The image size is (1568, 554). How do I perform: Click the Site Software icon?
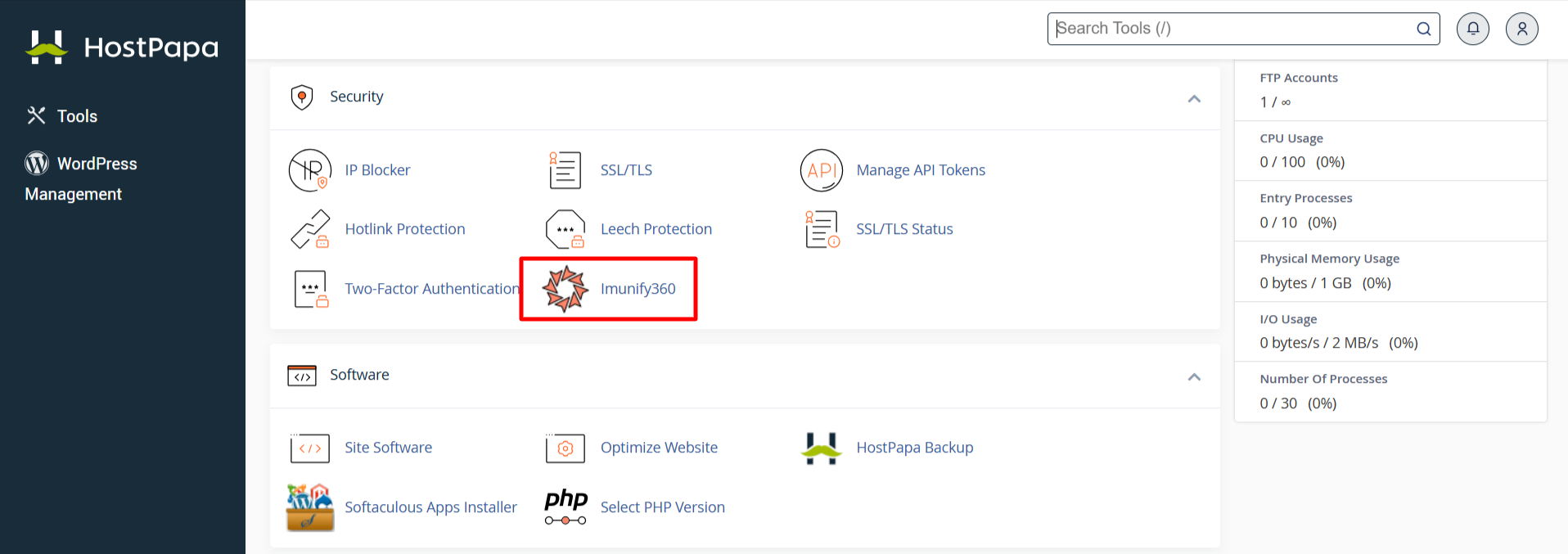pos(310,448)
